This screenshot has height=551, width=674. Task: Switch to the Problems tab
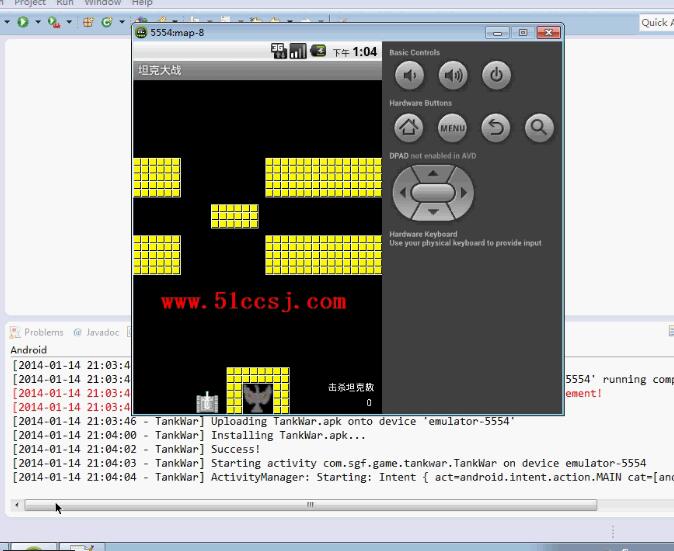pos(37,332)
